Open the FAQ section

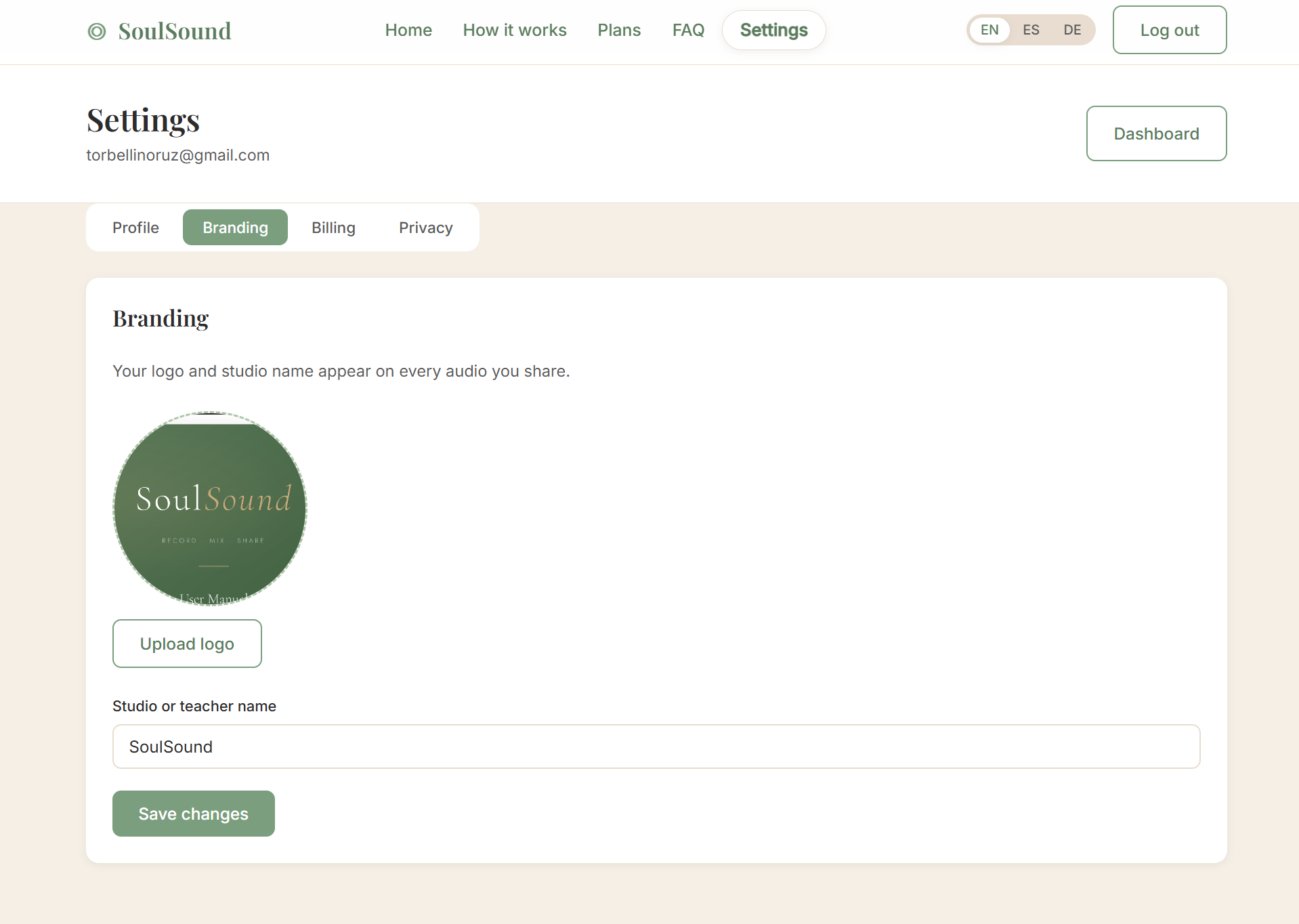688,30
